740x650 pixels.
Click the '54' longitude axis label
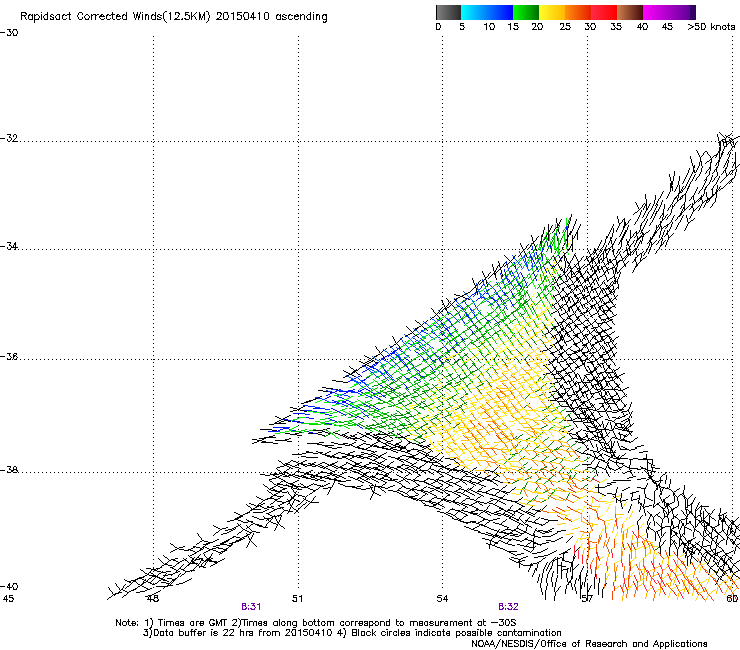[442, 599]
